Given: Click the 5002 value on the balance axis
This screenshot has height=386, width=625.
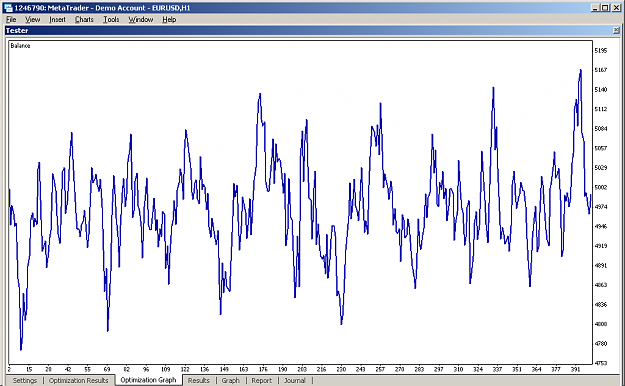Looking at the screenshot, I should pyautogui.click(x=601, y=187).
